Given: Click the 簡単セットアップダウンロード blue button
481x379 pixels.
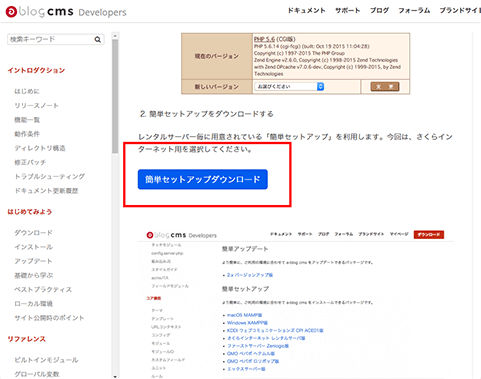Looking at the screenshot, I should (x=203, y=179).
